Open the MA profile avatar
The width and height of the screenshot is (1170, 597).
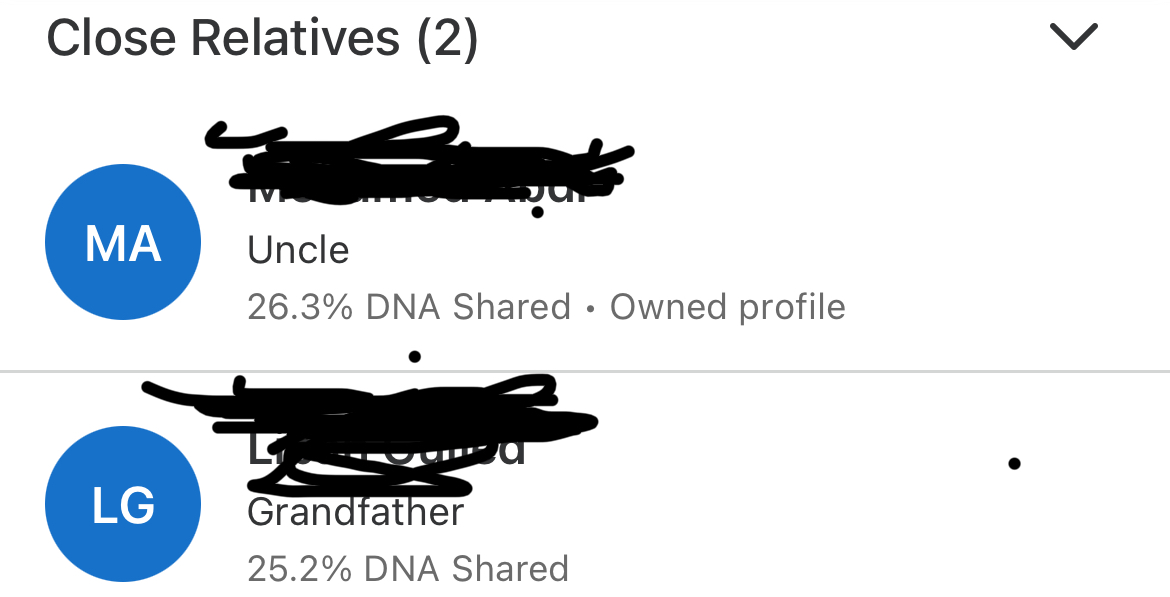coord(123,242)
